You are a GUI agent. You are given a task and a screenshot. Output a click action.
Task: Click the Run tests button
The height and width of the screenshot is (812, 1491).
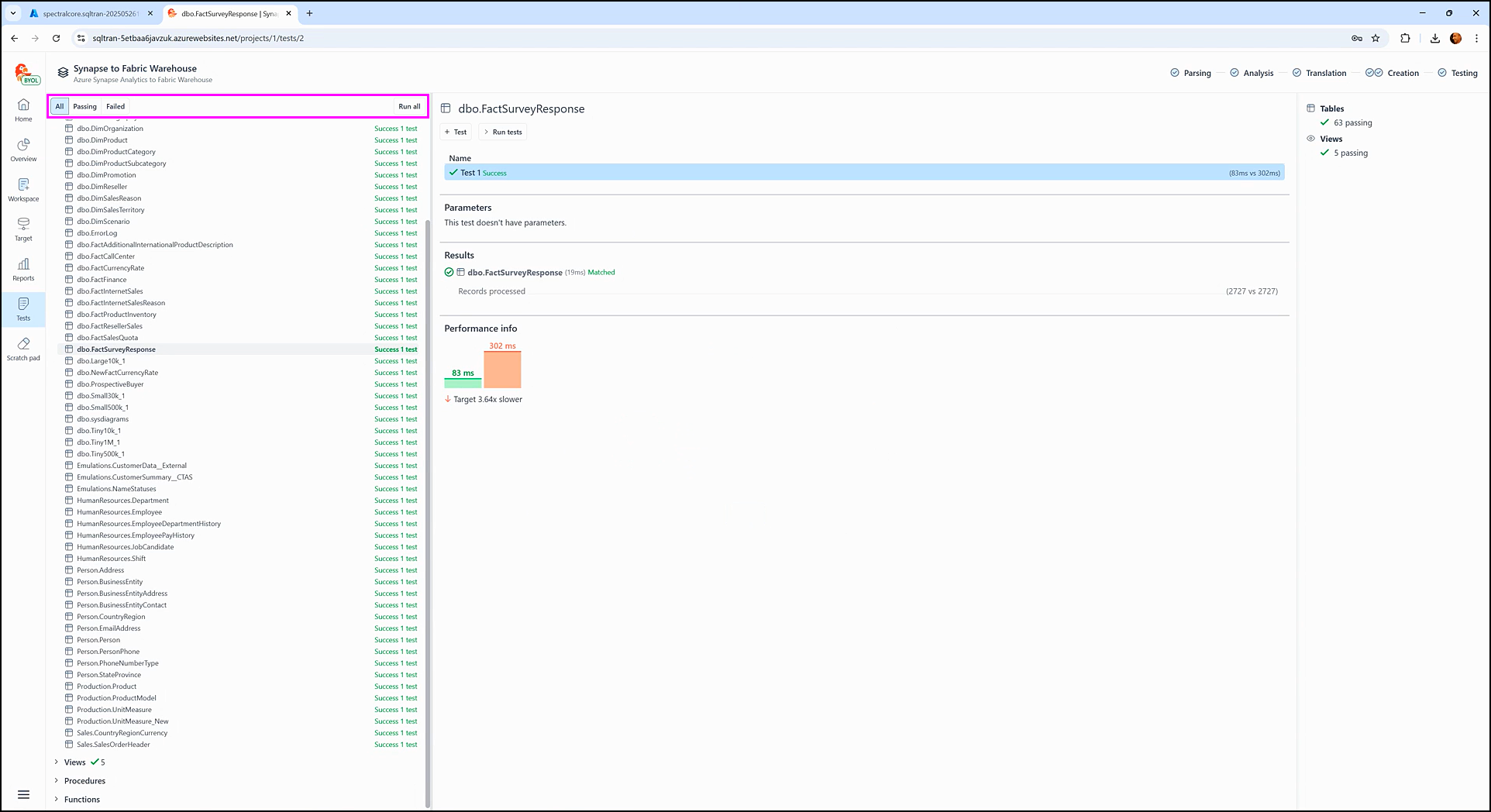(x=502, y=132)
